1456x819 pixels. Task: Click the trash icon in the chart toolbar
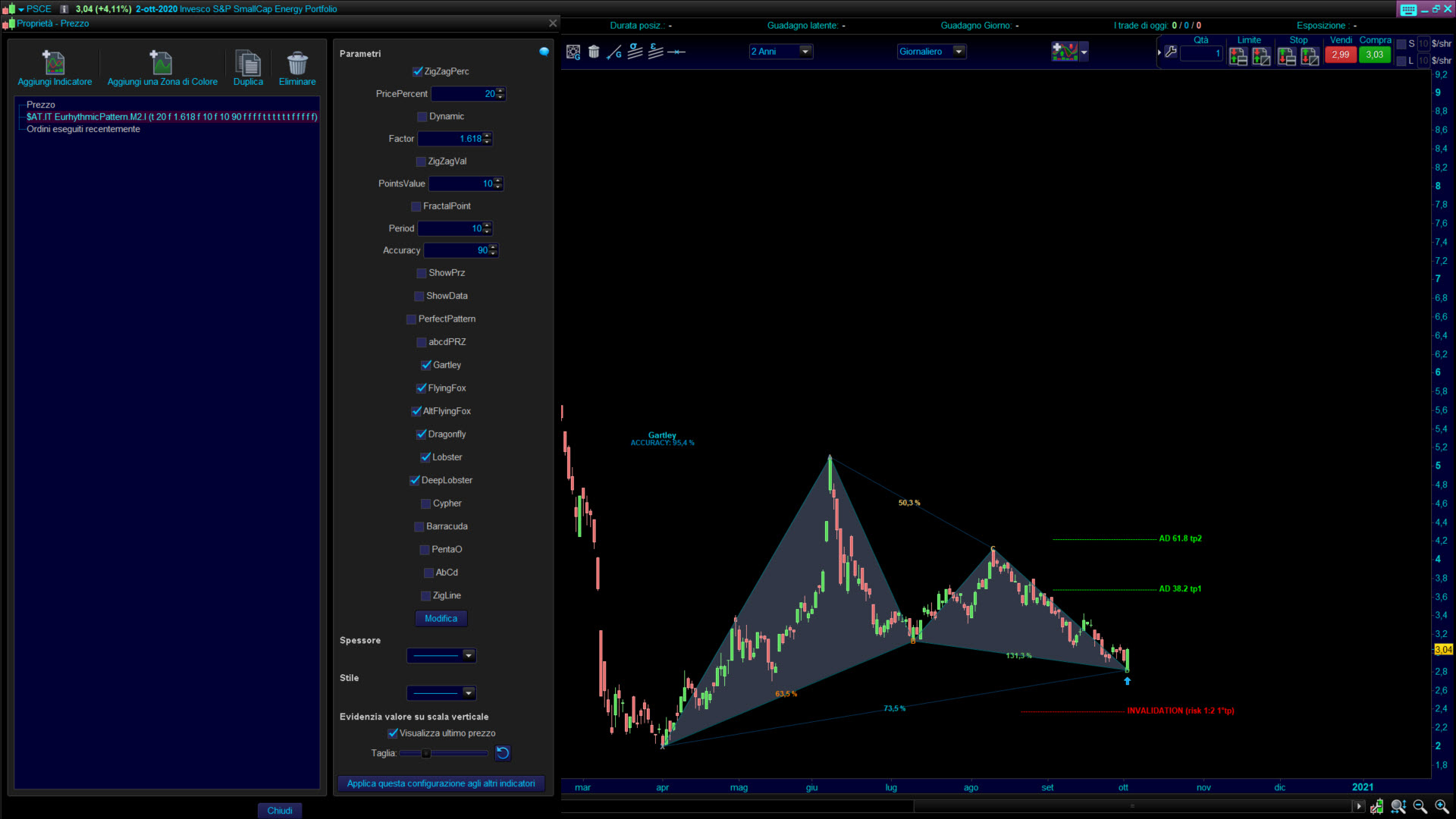[x=594, y=52]
